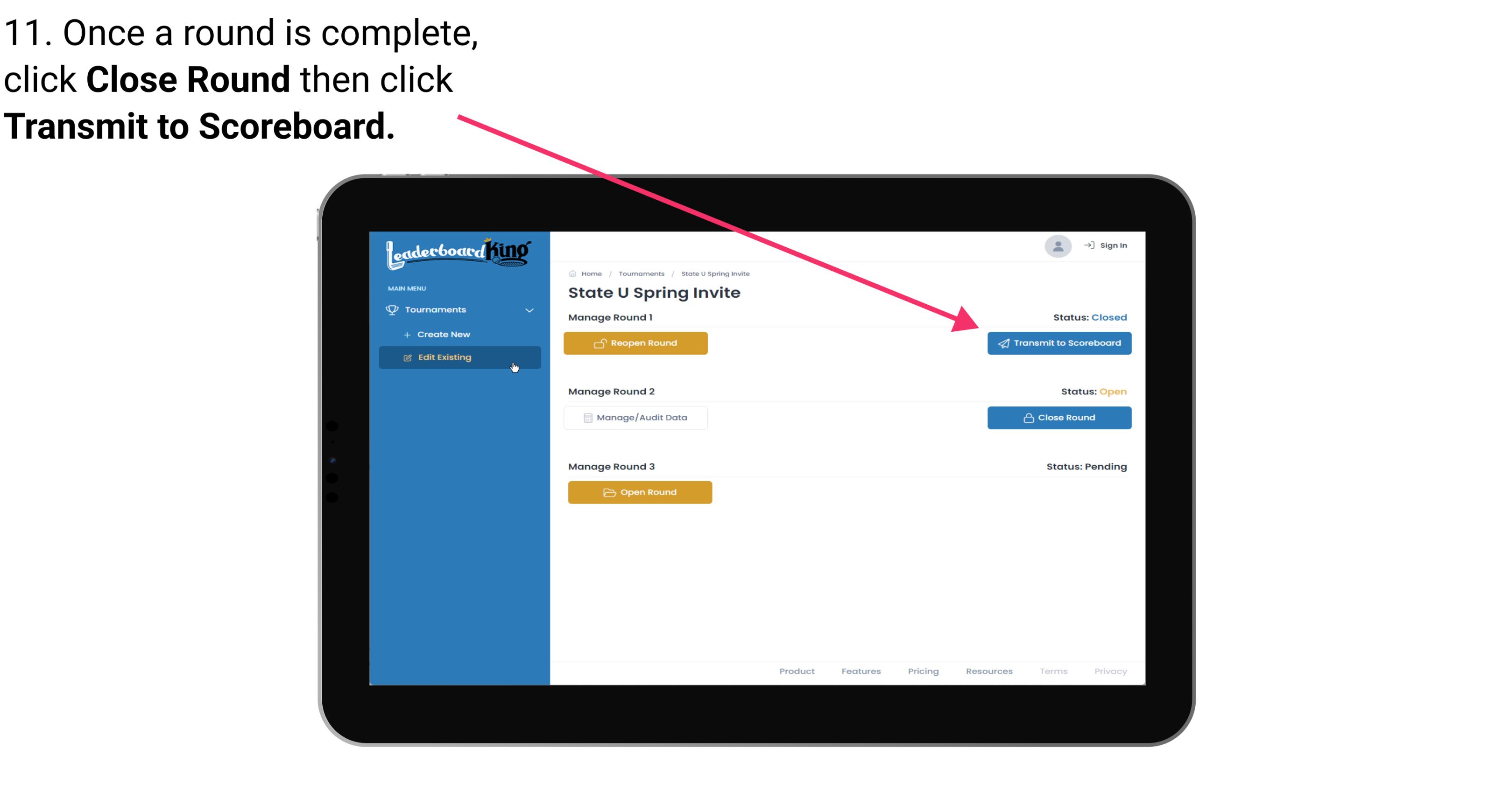This screenshot has width=1510, height=812.
Task: Click the Features navigation link
Action: (861, 671)
